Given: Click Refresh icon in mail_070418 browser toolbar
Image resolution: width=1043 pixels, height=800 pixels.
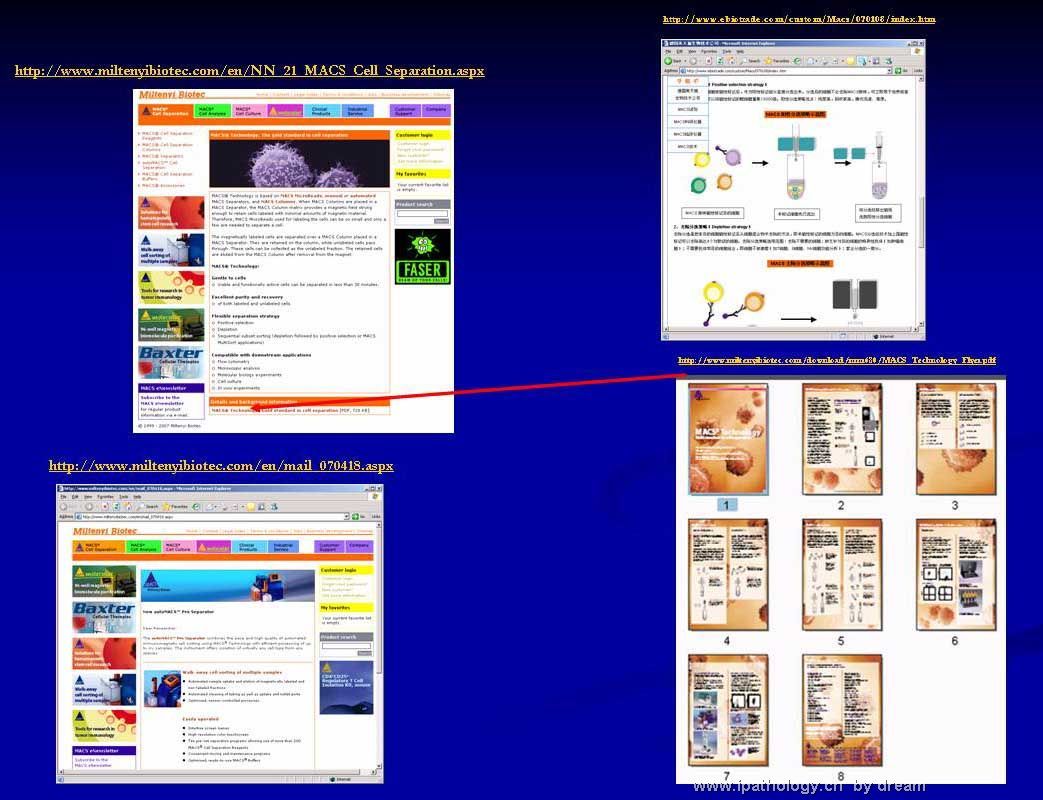Looking at the screenshot, I should coord(116,507).
